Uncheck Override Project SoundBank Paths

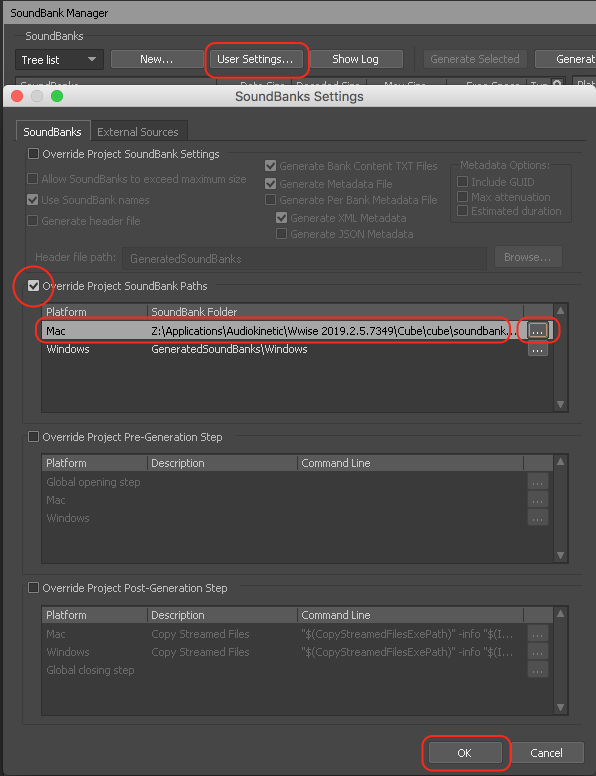(34, 286)
